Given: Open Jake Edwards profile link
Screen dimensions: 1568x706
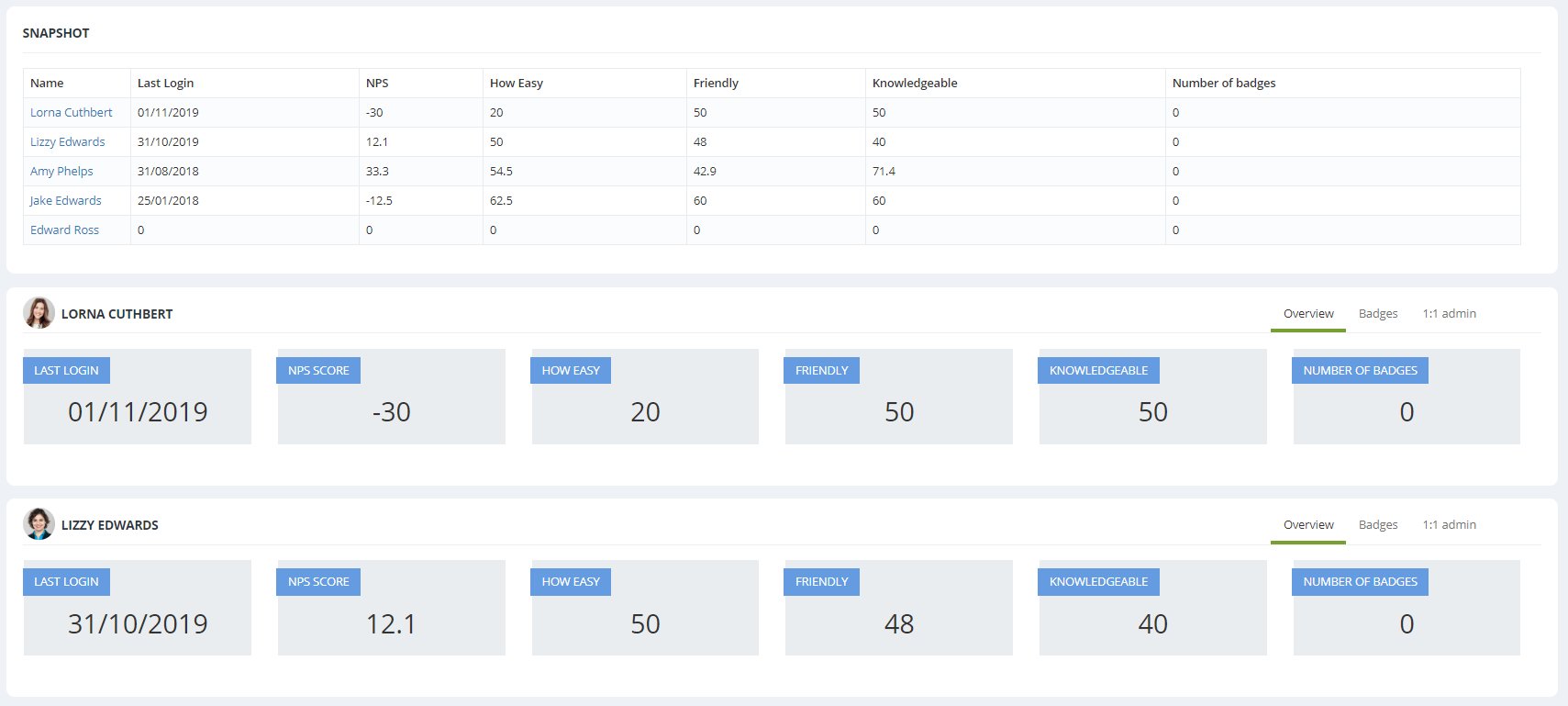Looking at the screenshot, I should (x=66, y=200).
